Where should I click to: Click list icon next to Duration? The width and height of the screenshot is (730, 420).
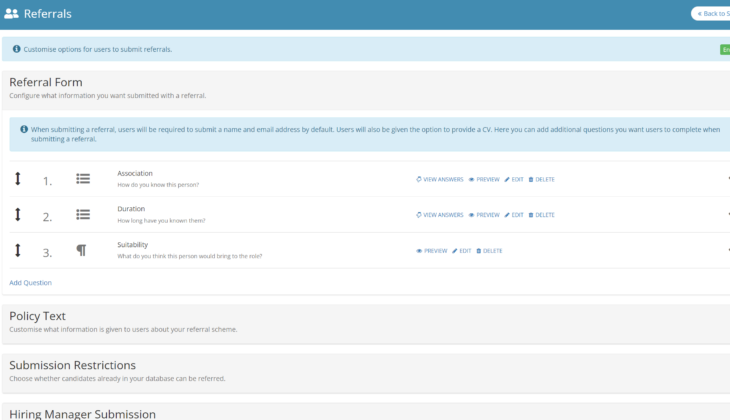click(x=83, y=215)
